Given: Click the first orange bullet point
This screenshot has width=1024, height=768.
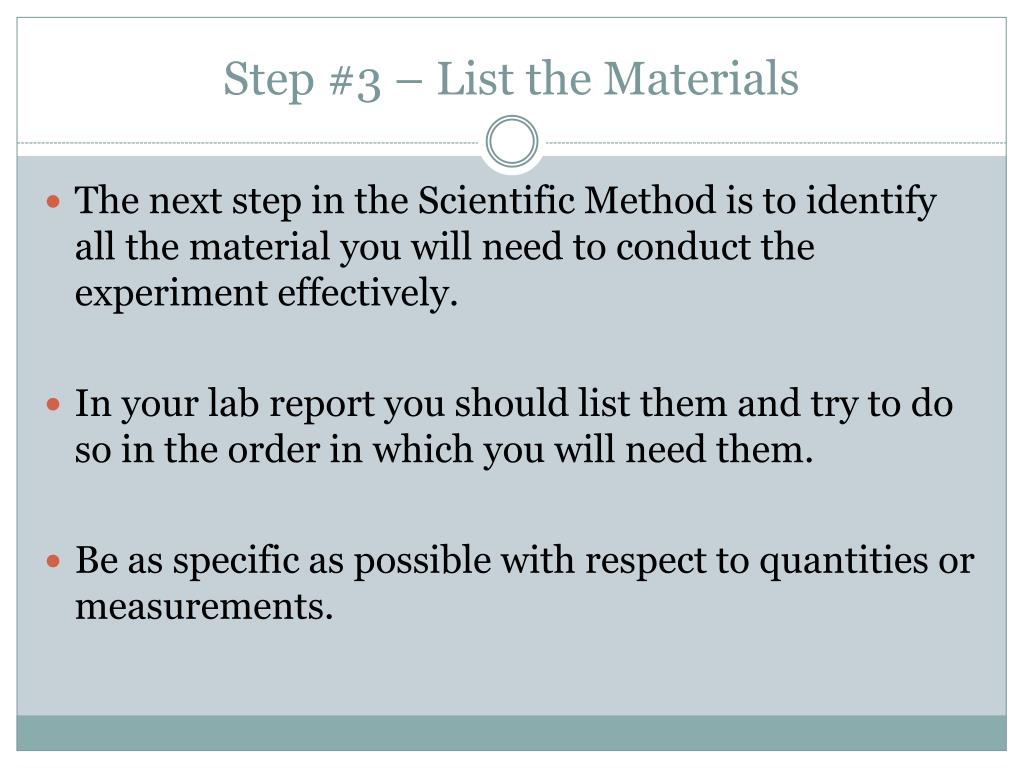Looking at the screenshot, I should [54, 201].
